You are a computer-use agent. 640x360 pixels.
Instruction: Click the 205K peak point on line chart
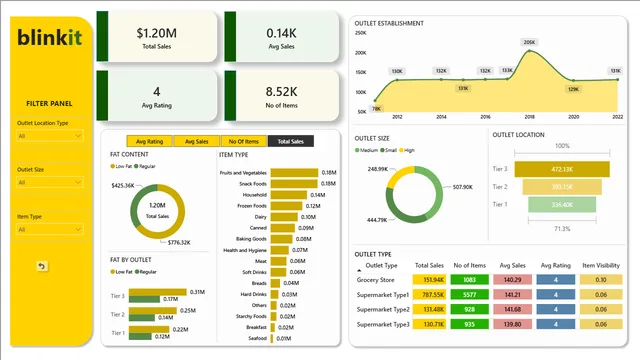[529, 51]
